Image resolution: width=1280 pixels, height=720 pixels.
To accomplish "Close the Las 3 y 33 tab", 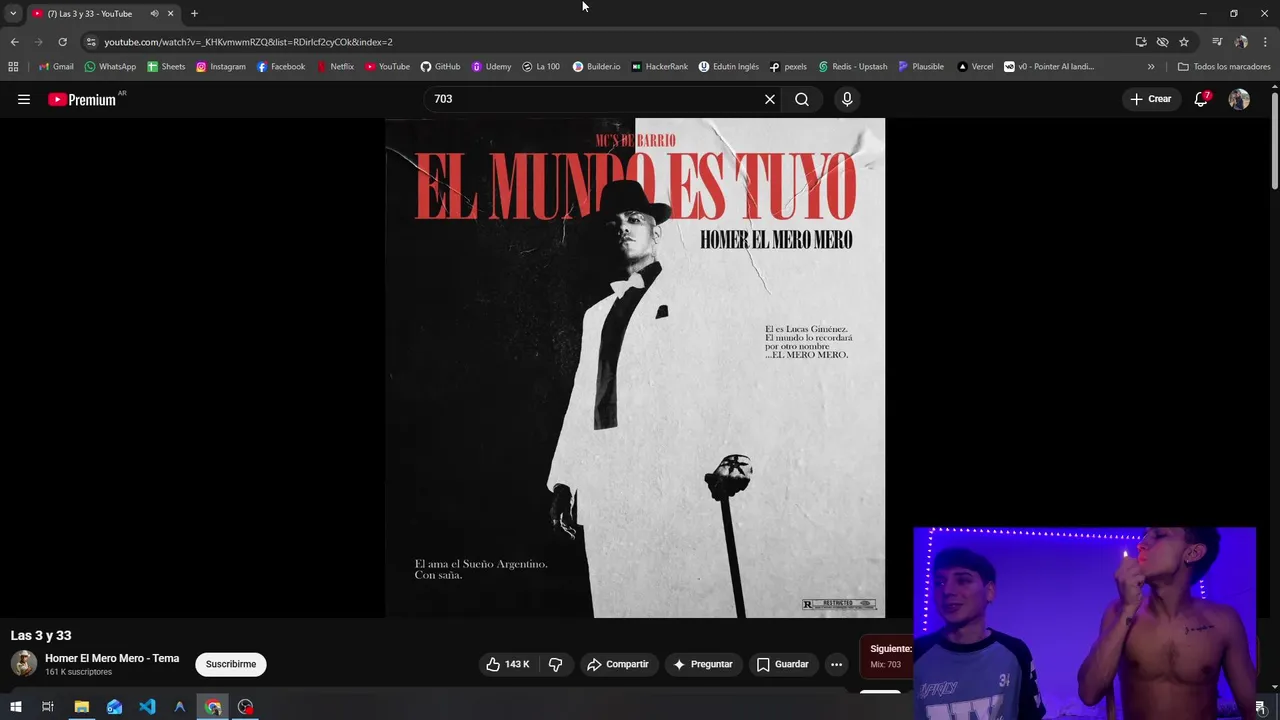I will (x=170, y=13).
